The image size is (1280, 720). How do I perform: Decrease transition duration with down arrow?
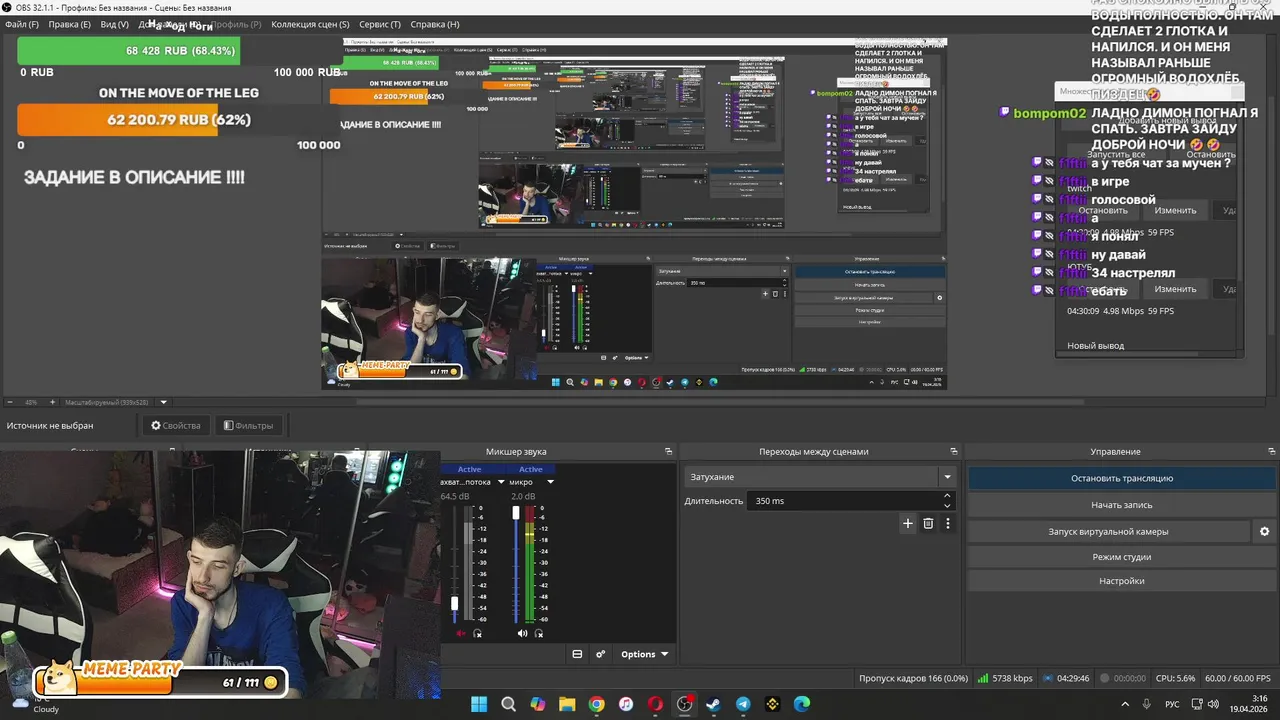pyautogui.click(x=947, y=506)
